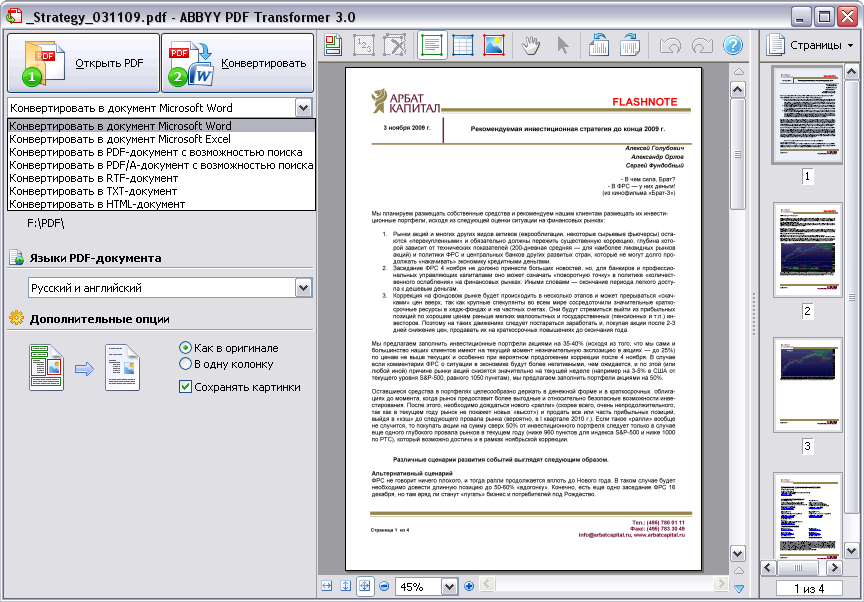The height and width of the screenshot is (602, 864).
Task: Click the thumbnails panel scroll up arrow
Action: coord(851,72)
